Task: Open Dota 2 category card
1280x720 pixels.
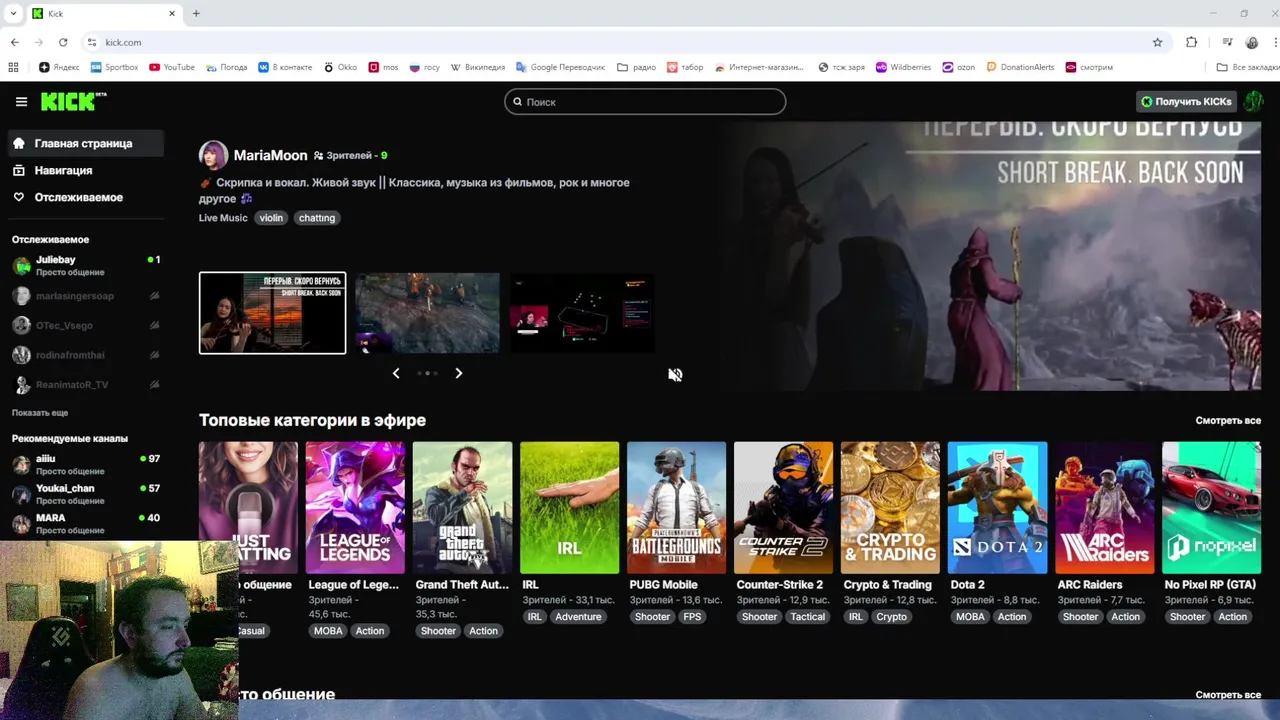Action: [997, 507]
